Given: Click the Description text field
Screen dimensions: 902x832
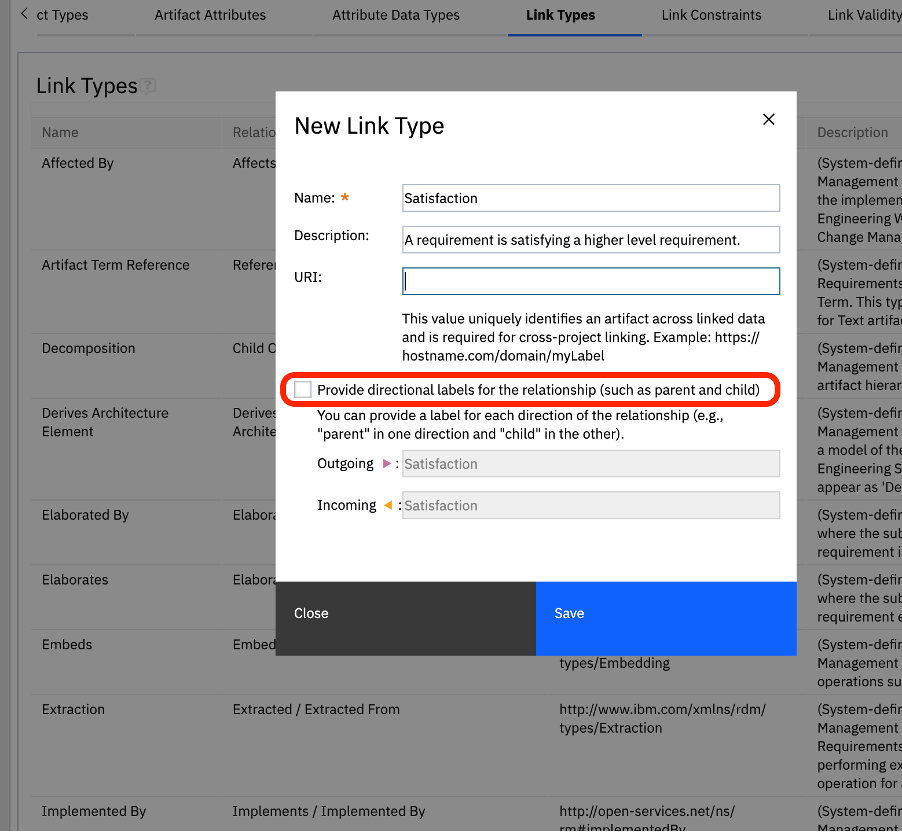Looking at the screenshot, I should (590, 239).
